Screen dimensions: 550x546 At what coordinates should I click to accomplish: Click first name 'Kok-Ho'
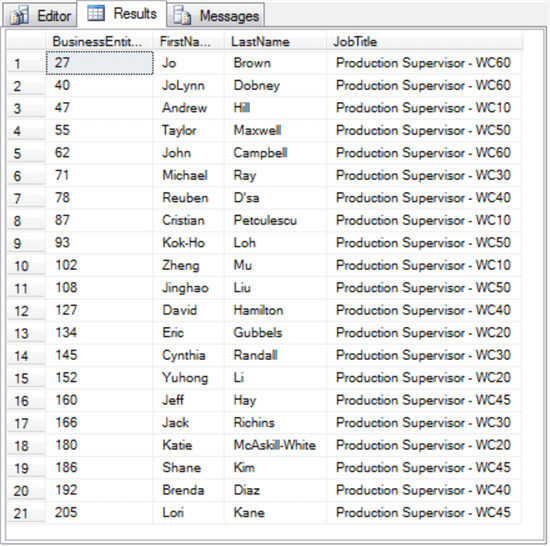click(183, 243)
